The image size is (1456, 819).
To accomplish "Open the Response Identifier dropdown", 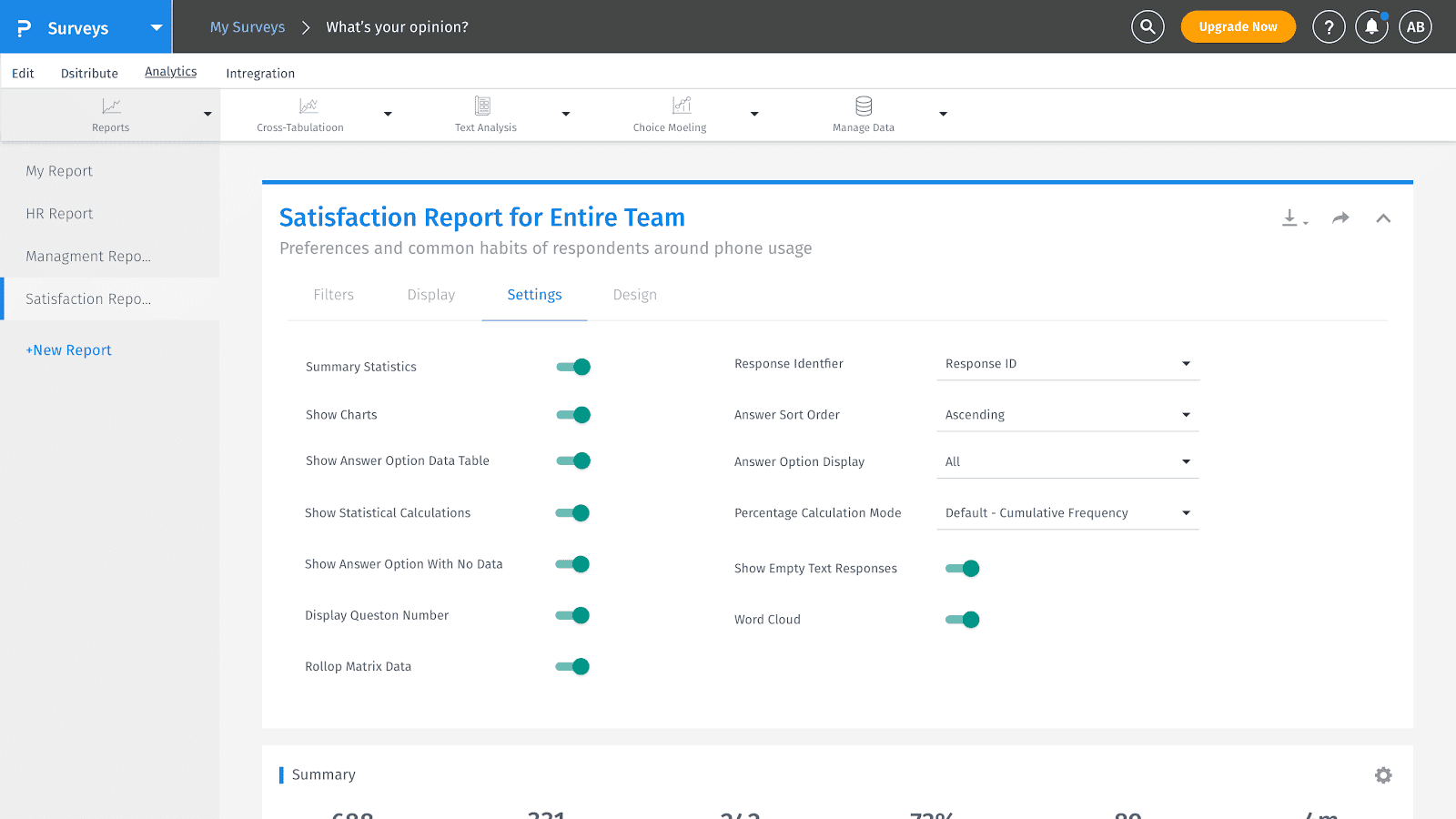I will [x=1067, y=364].
